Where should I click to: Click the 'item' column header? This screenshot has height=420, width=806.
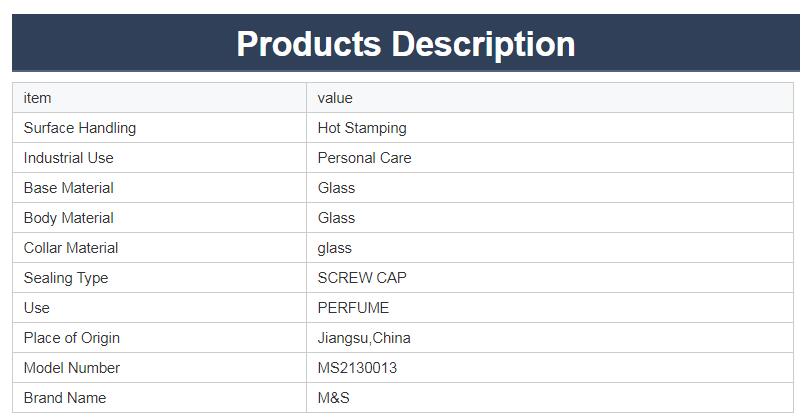[38, 98]
